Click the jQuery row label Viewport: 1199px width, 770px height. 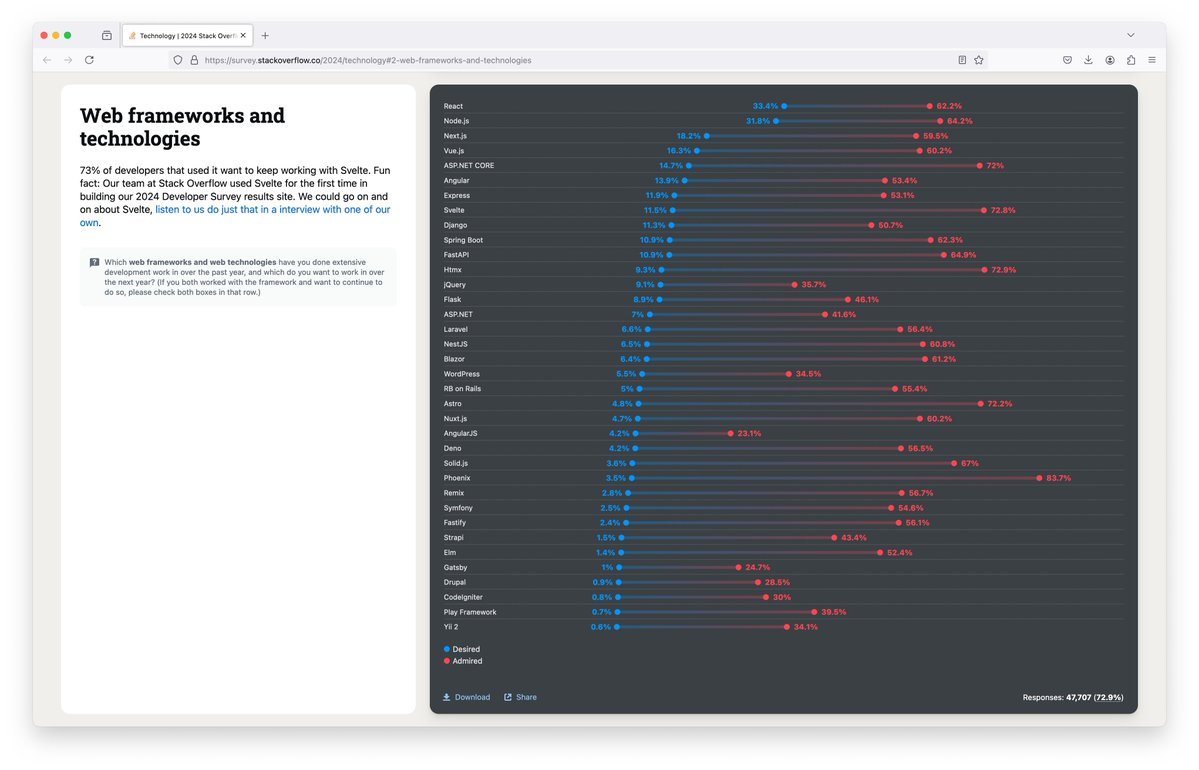[x=455, y=284]
